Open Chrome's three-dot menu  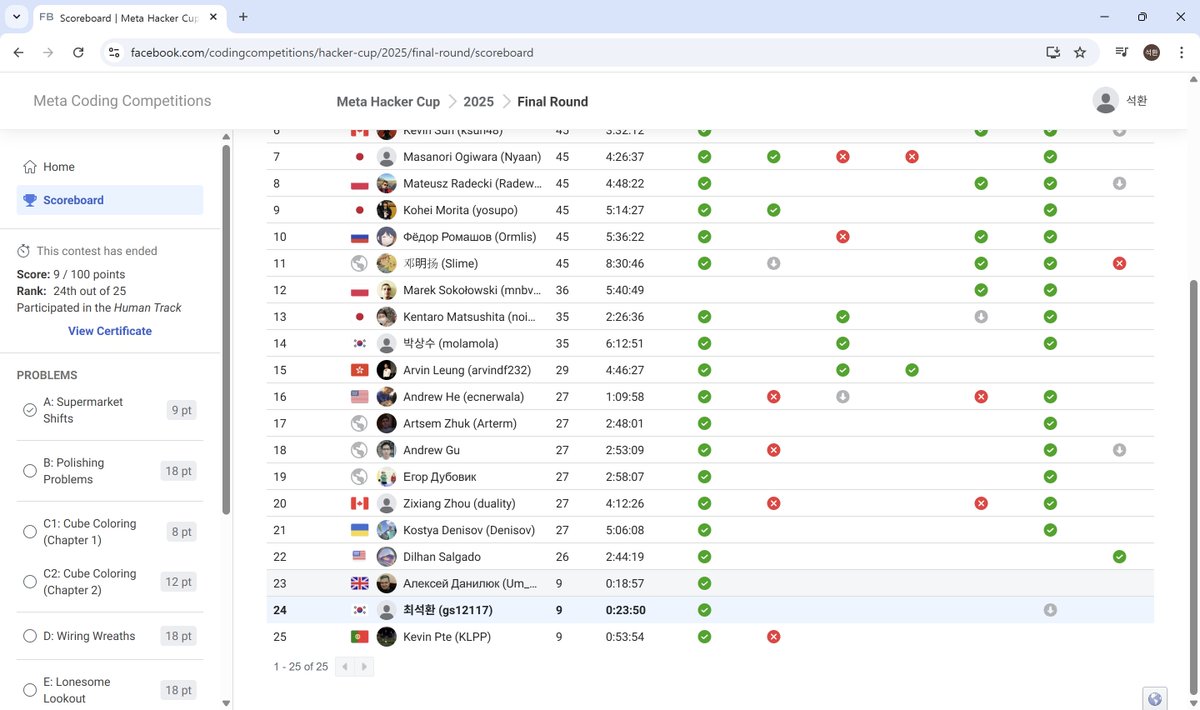(x=1180, y=52)
